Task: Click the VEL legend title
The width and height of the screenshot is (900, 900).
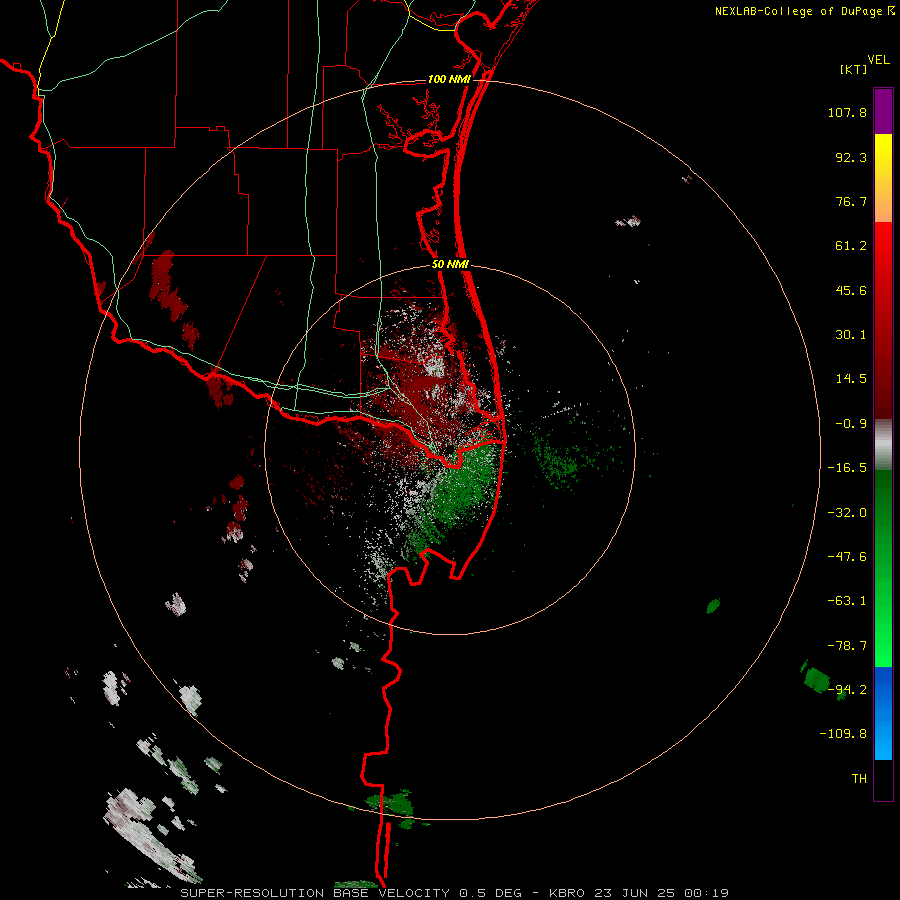Action: pos(878,60)
